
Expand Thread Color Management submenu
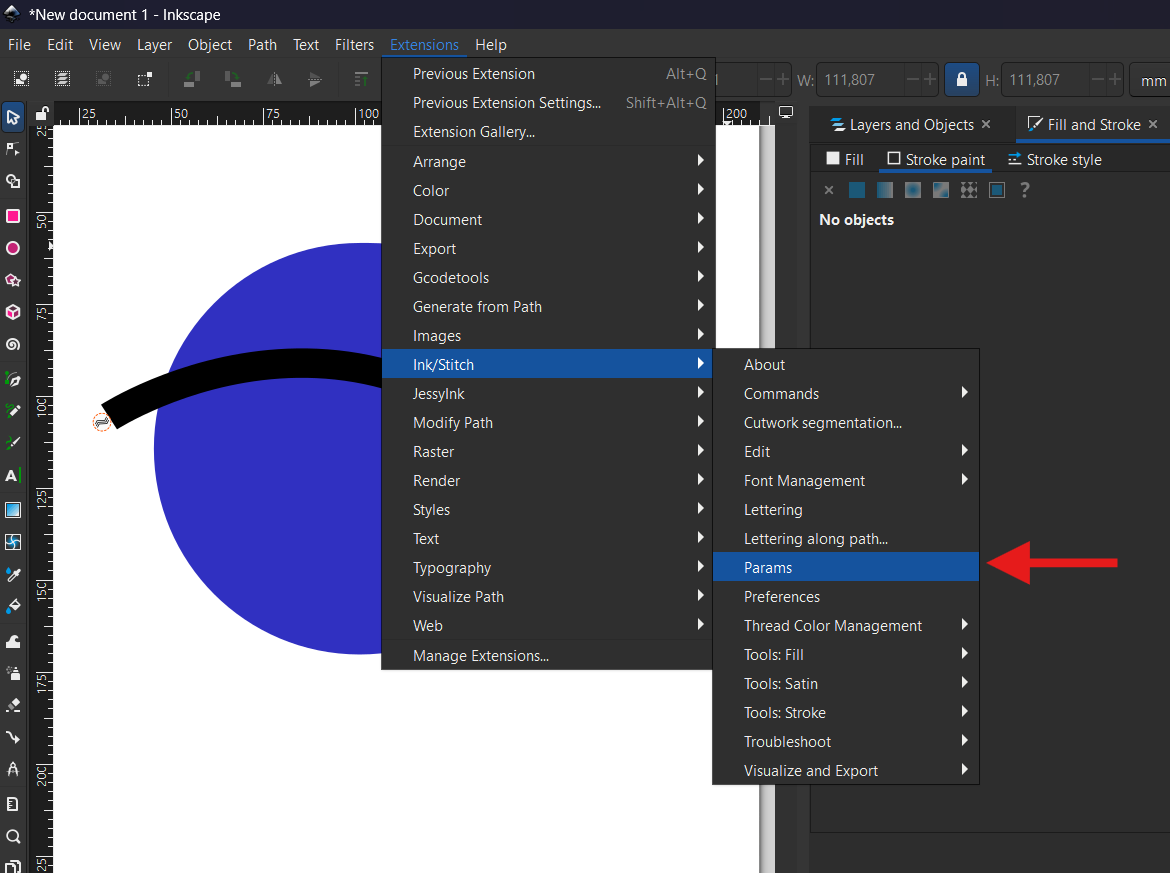coord(845,625)
